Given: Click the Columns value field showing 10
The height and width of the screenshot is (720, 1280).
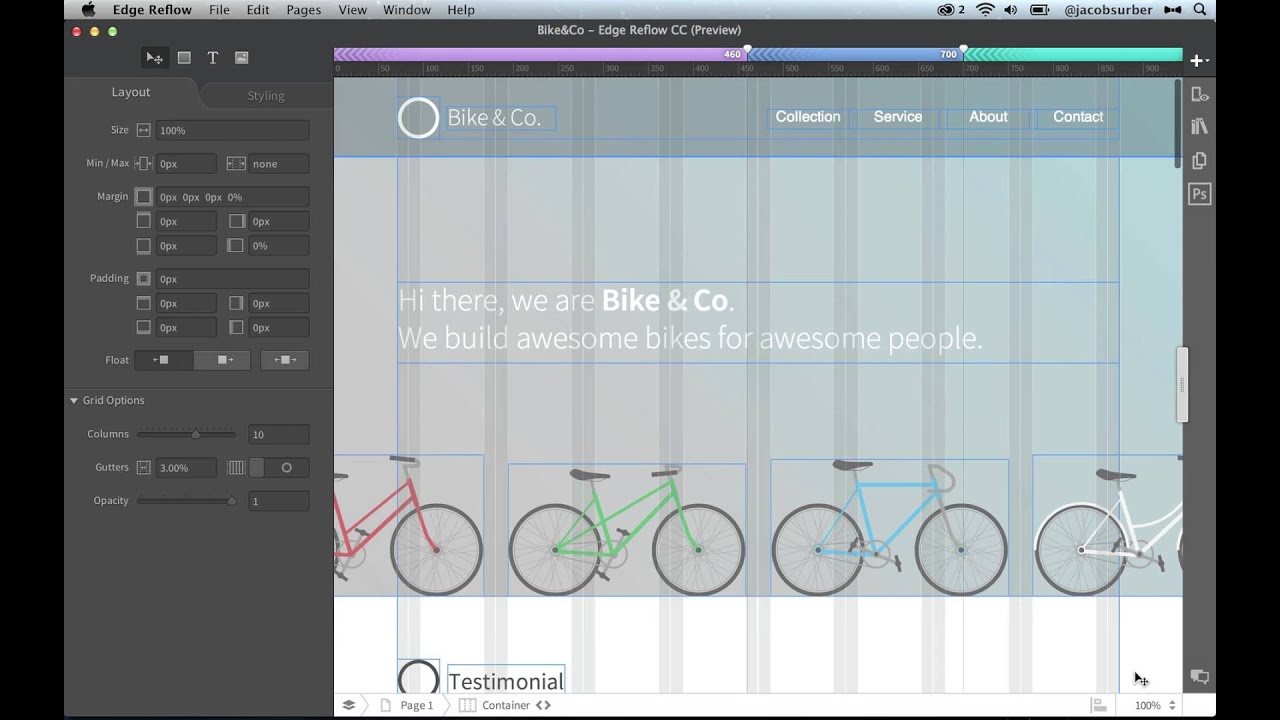Looking at the screenshot, I should click(x=279, y=434).
